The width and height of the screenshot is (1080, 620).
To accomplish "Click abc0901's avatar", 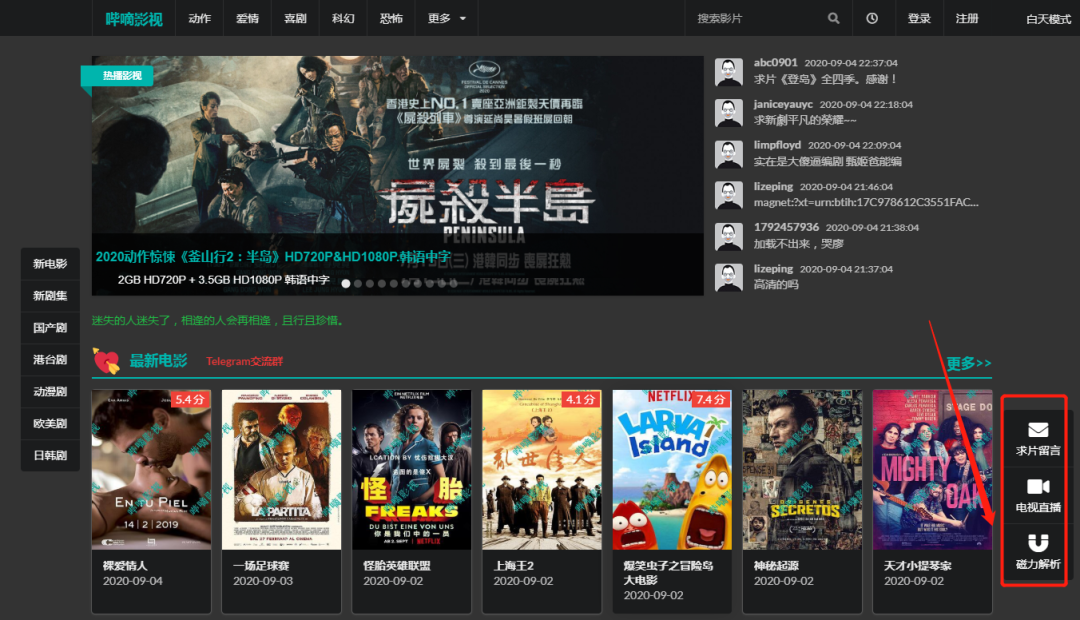I will pos(729,72).
